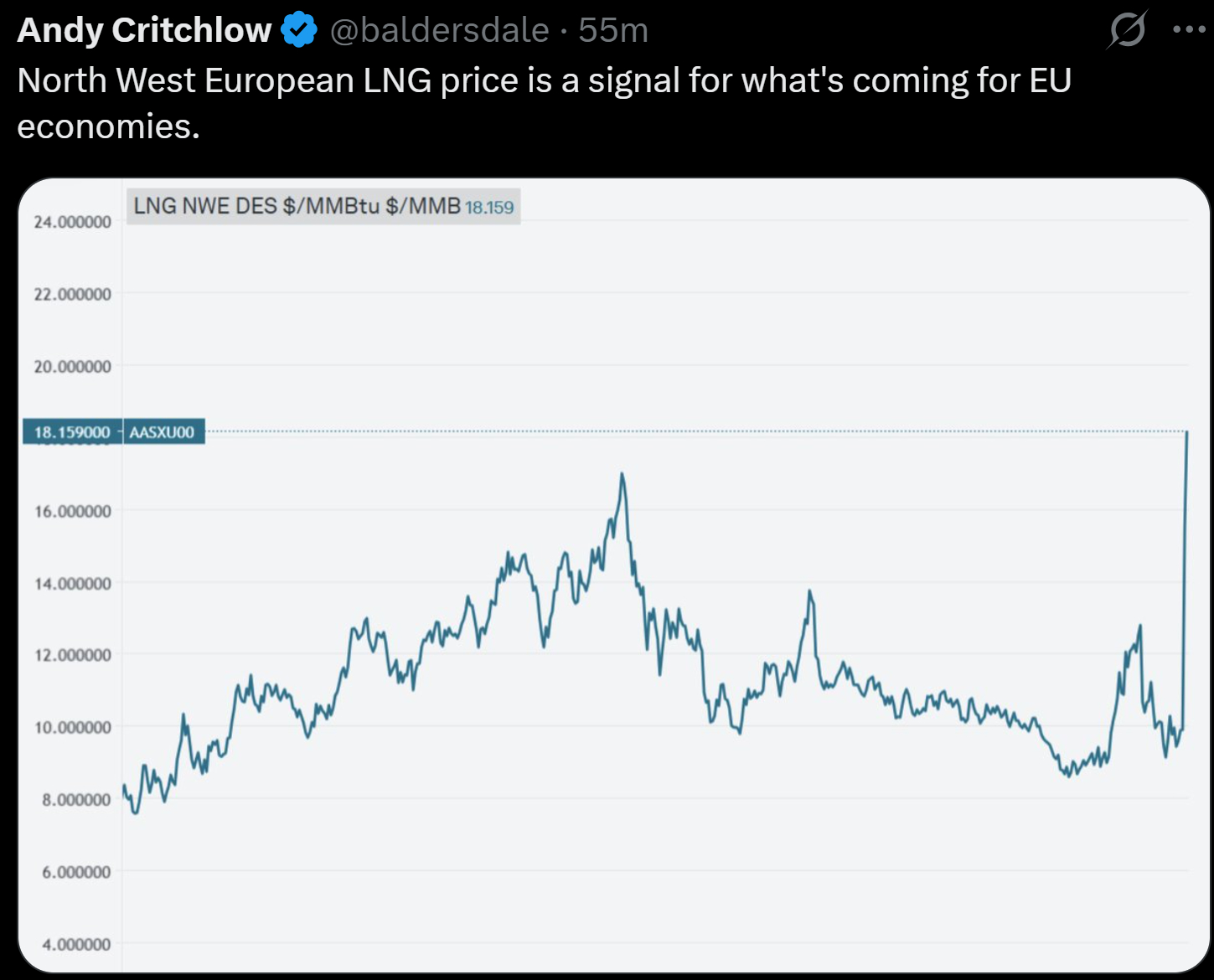Click the 8.000000 y-axis label

(x=75, y=800)
